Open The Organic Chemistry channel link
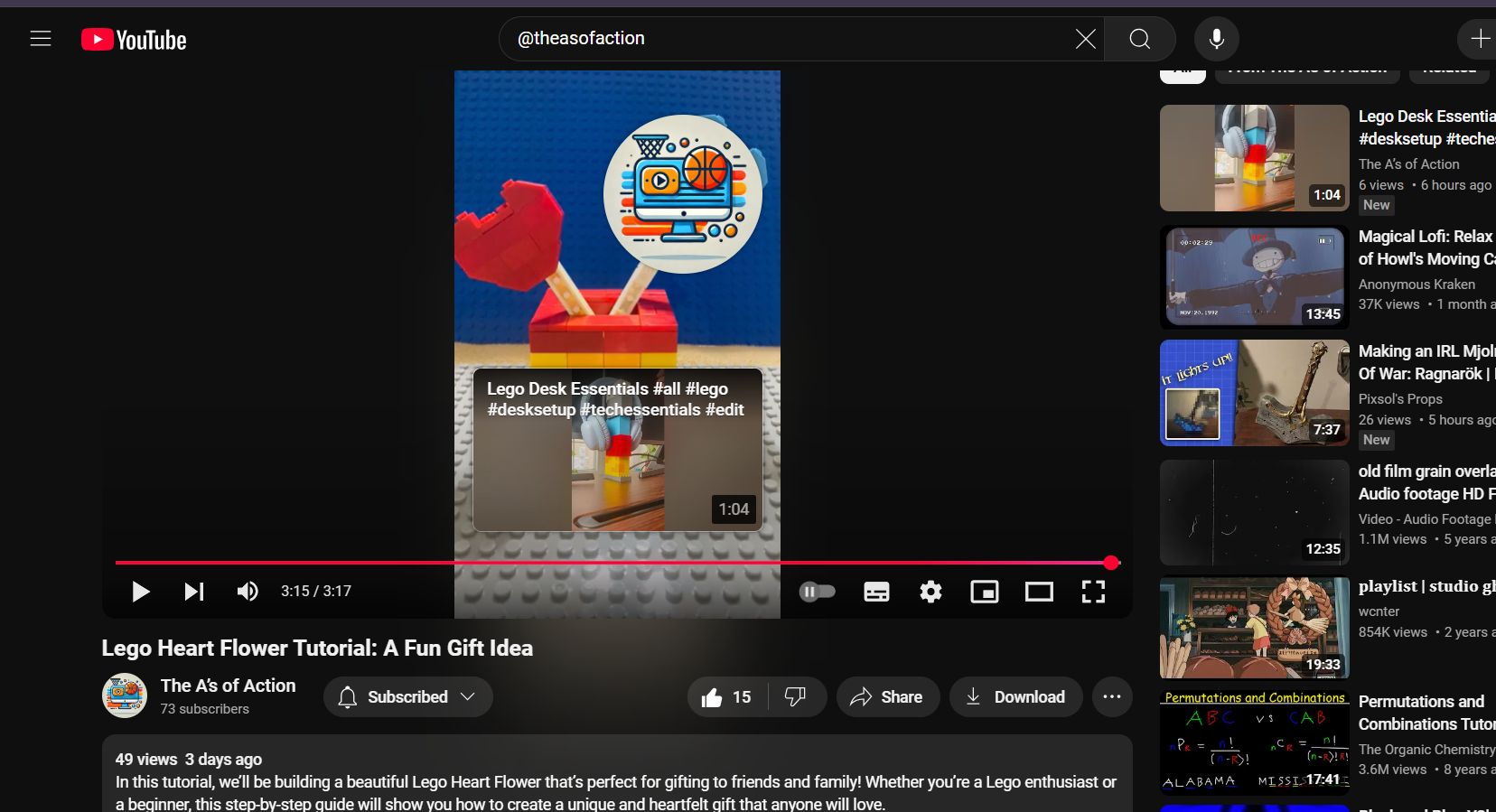The image size is (1496, 812). (1427, 750)
